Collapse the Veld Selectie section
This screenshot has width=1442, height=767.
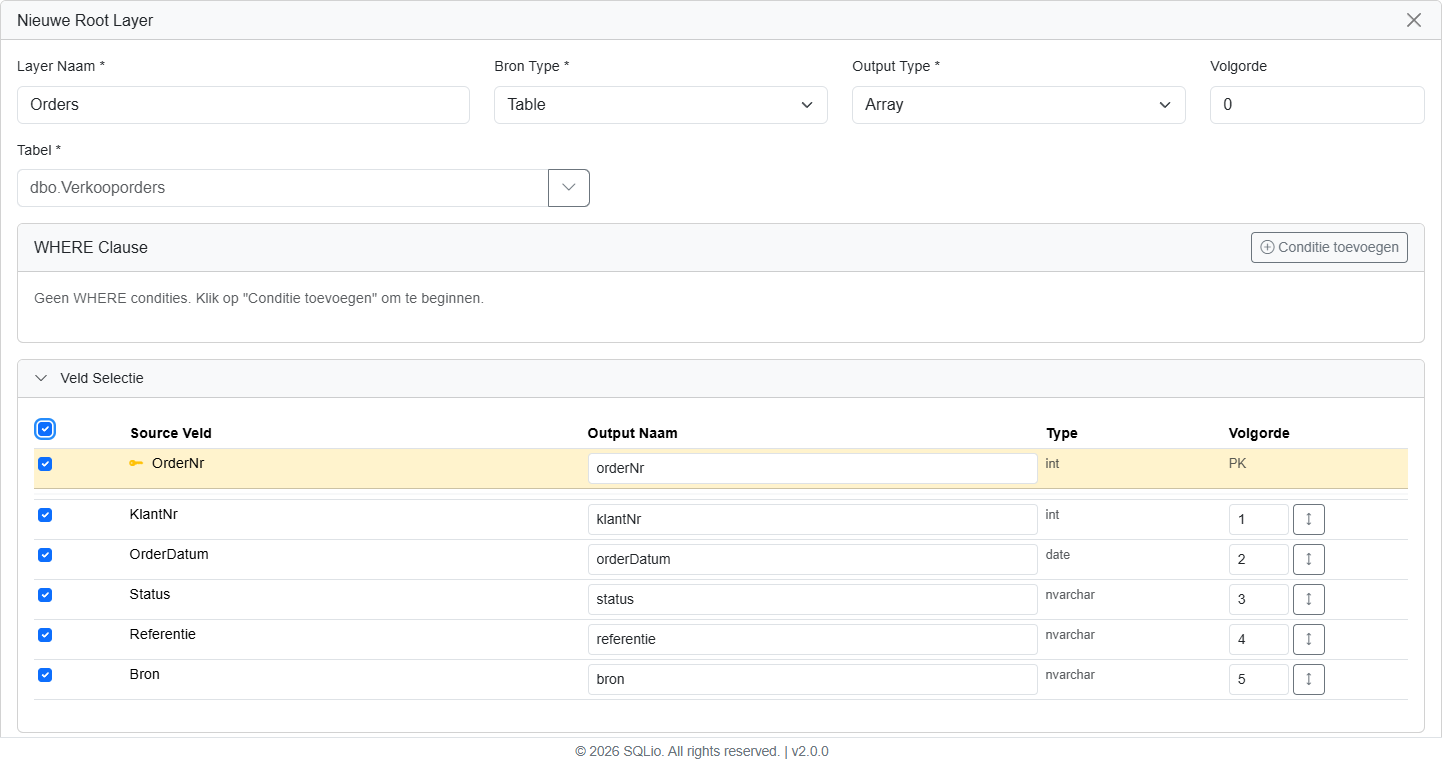pyautogui.click(x=41, y=378)
